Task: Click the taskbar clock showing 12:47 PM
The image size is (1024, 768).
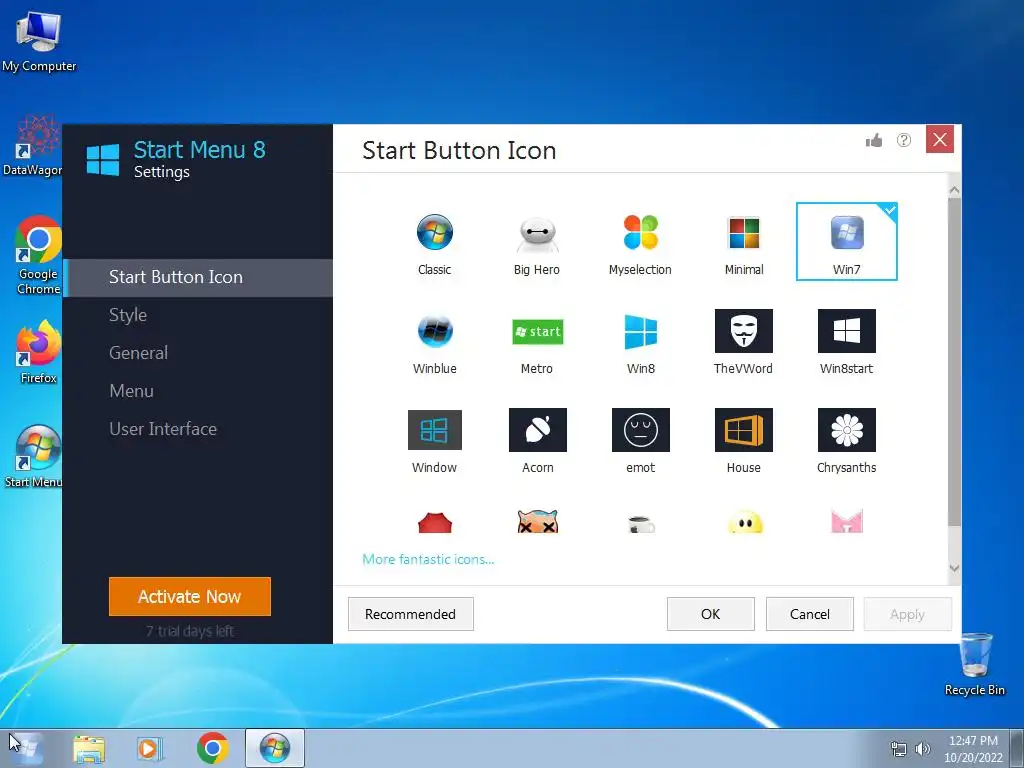Action: click(x=973, y=748)
